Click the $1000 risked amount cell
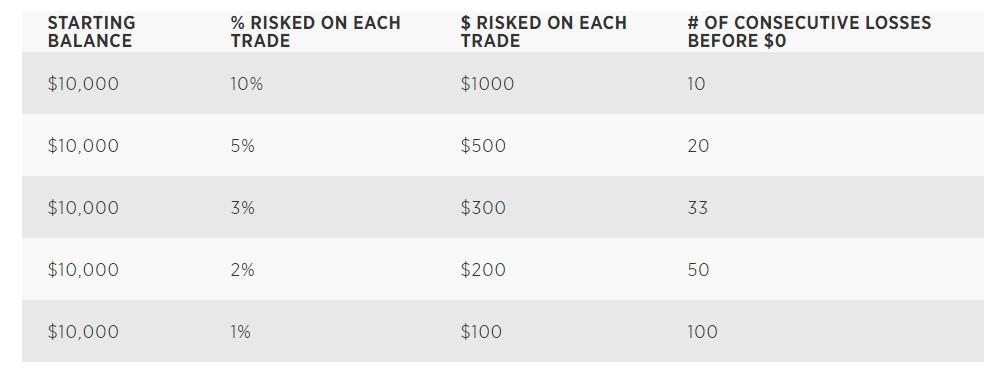1000x380 pixels. 487,84
